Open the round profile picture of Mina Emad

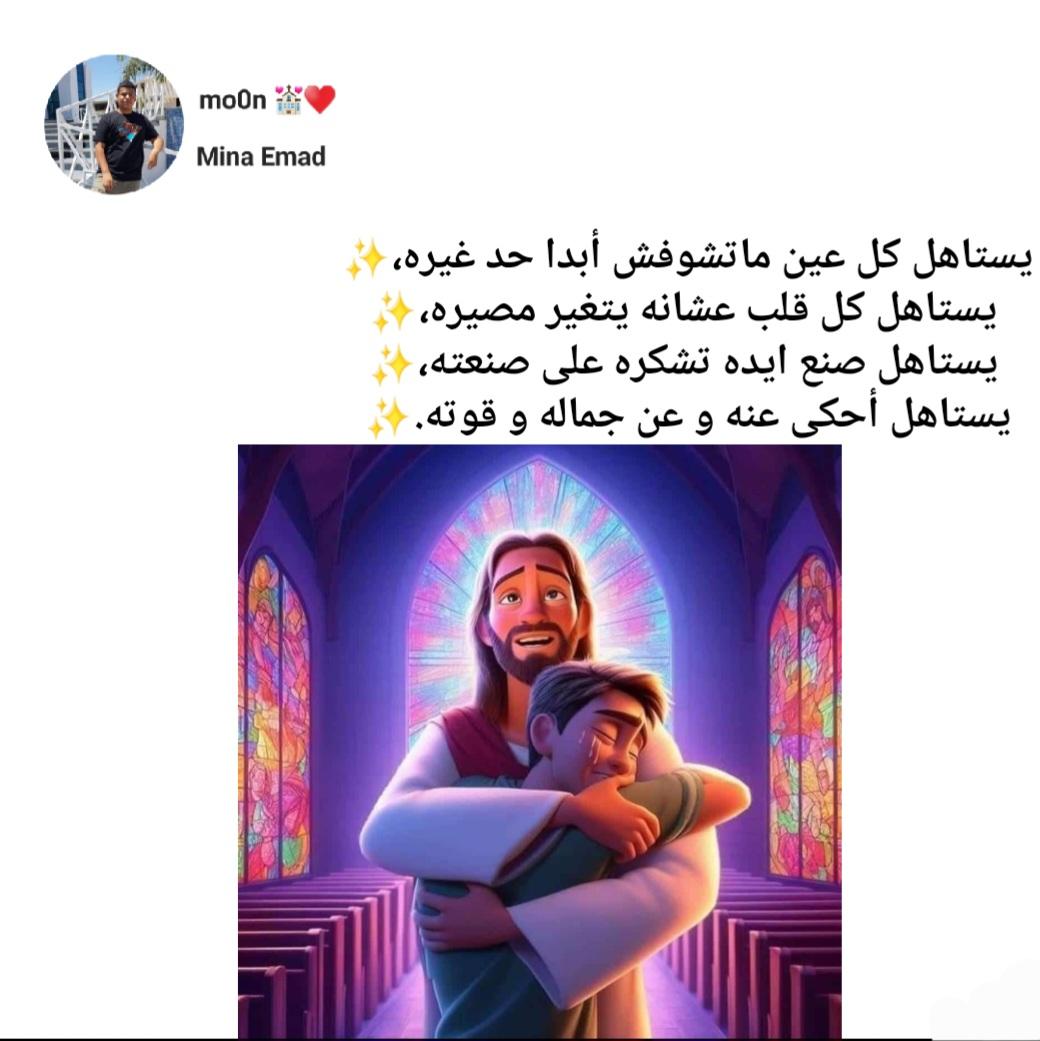tap(114, 124)
